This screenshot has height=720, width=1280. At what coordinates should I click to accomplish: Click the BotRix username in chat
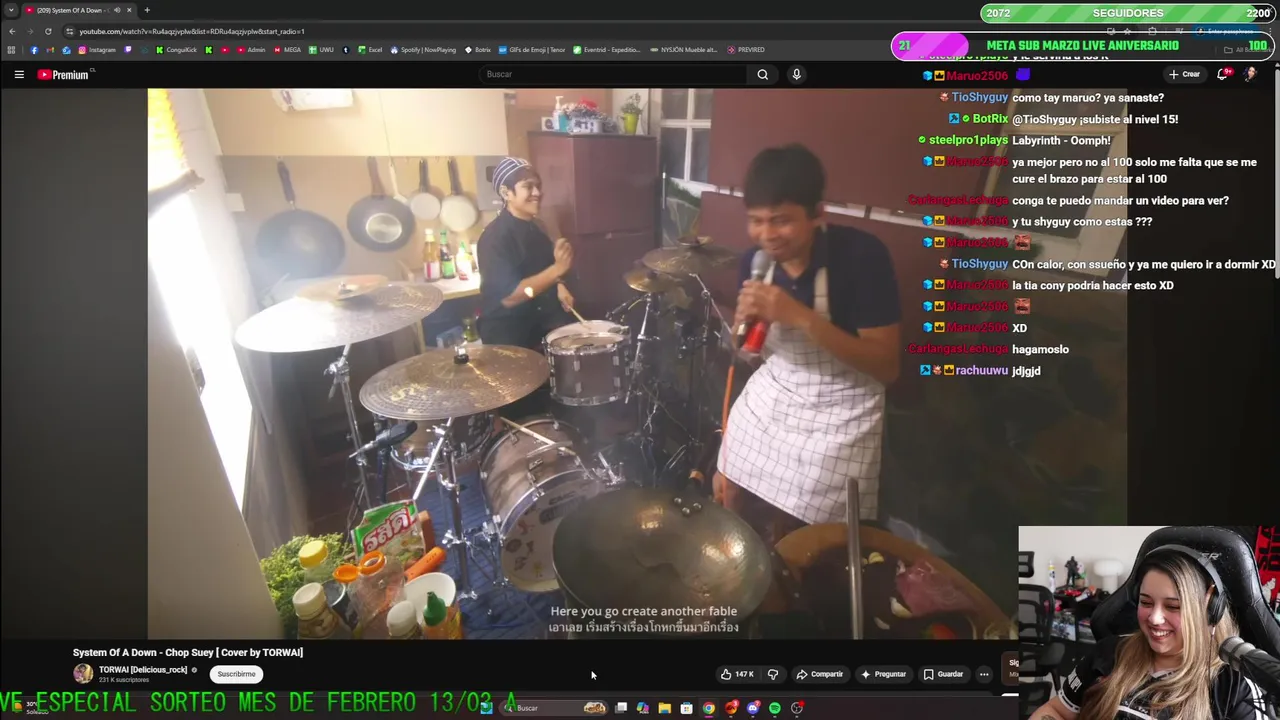pos(990,119)
